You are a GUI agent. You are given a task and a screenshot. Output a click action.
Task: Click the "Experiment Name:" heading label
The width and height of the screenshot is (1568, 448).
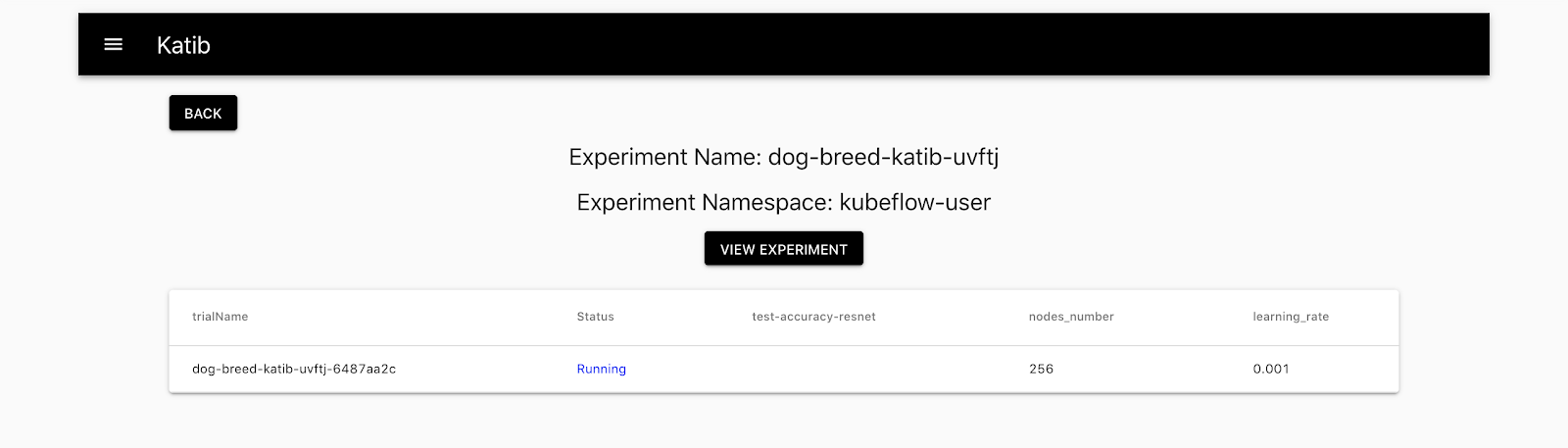665,157
